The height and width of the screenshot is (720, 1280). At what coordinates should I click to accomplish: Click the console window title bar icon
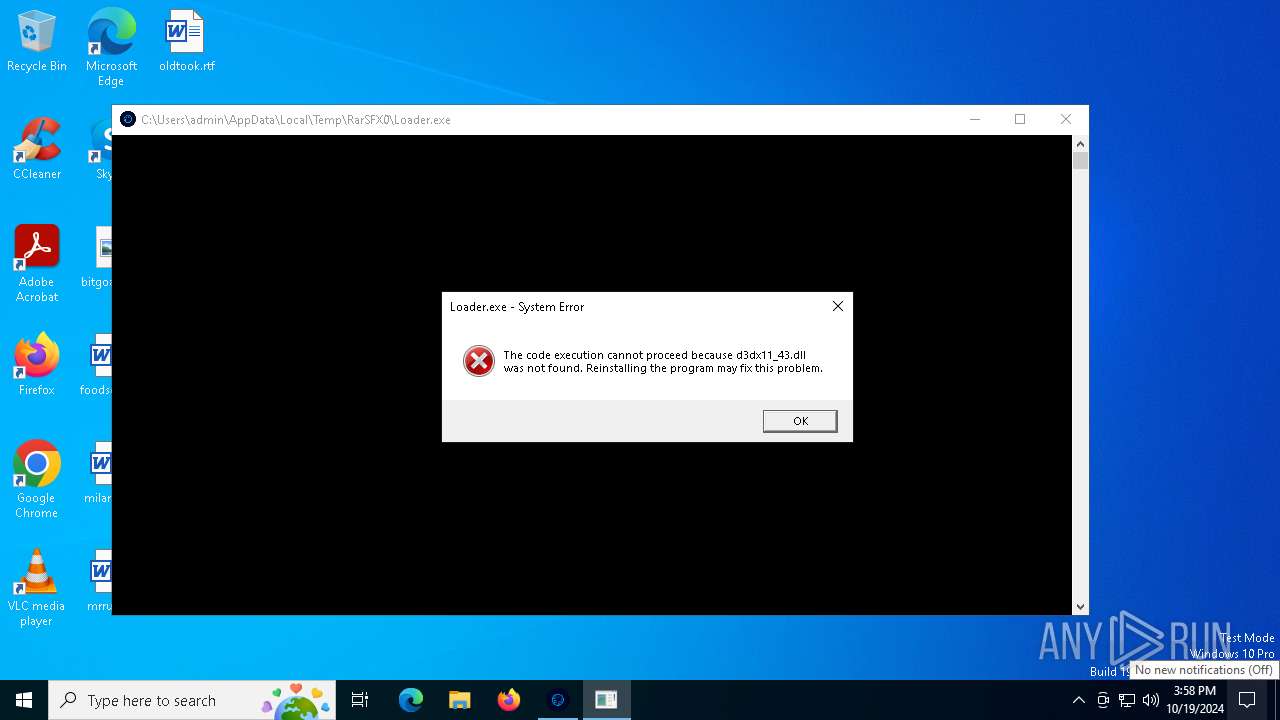(x=128, y=119)
